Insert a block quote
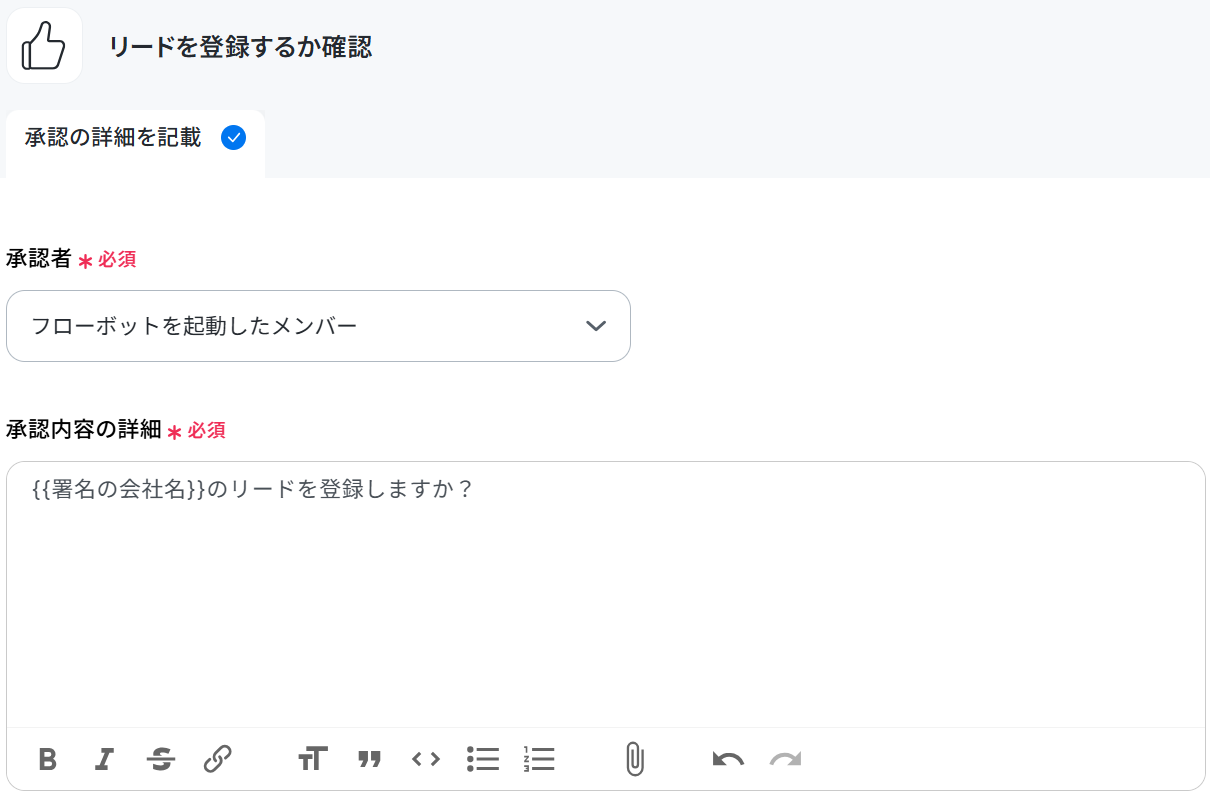1210x797 pixels. (370, 760)
